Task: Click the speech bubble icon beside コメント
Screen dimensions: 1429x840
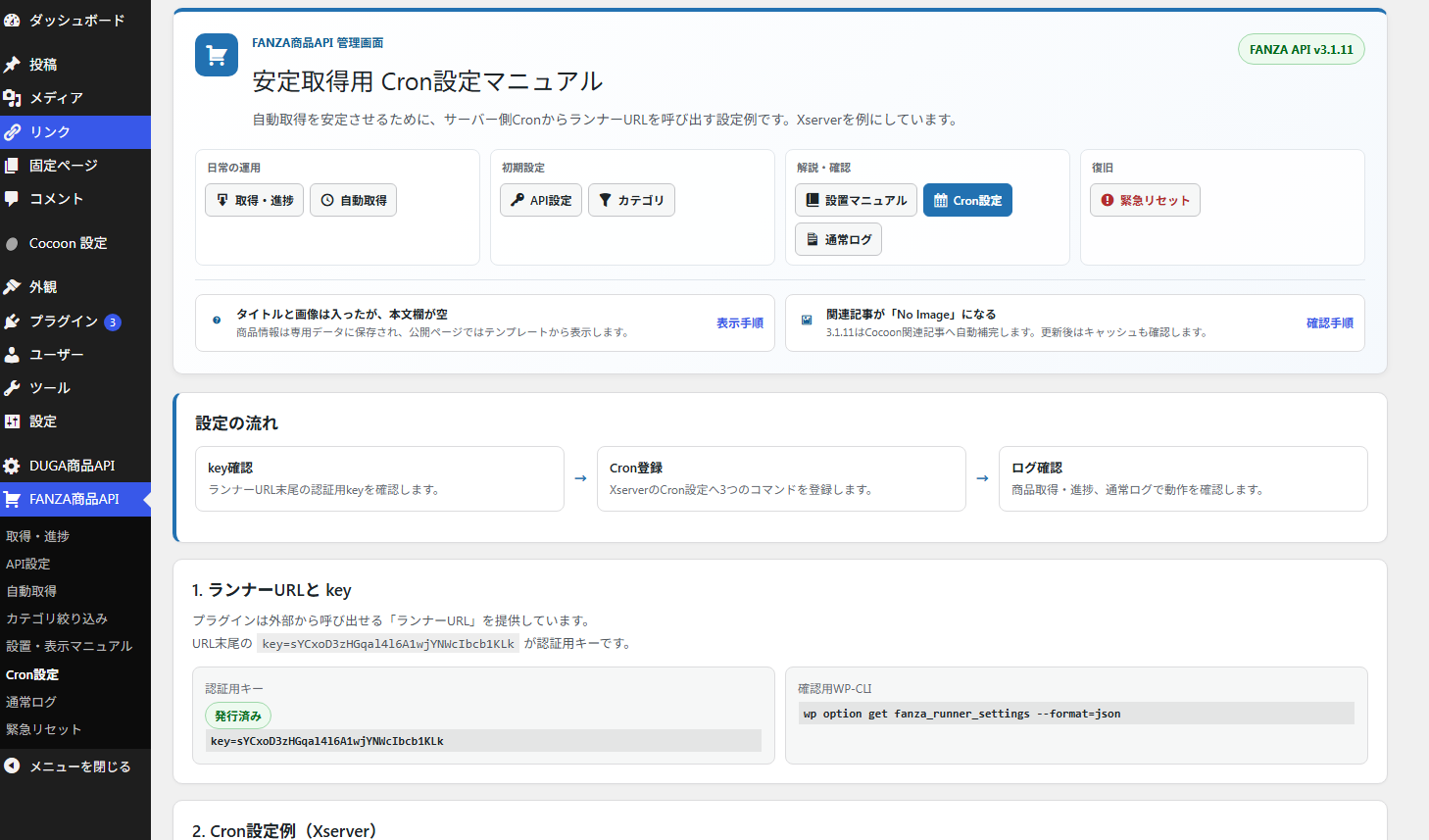Action: [x=12, y=199]
